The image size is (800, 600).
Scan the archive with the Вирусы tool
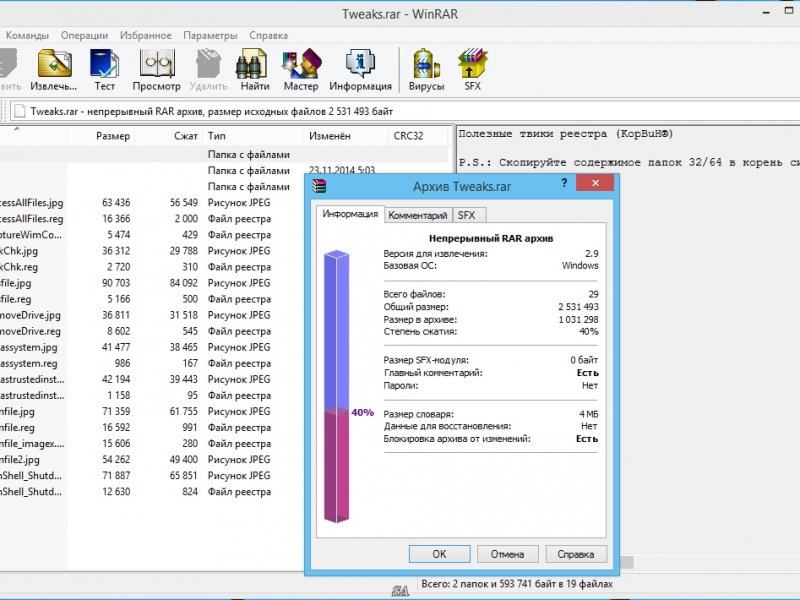tap(426, 70)
